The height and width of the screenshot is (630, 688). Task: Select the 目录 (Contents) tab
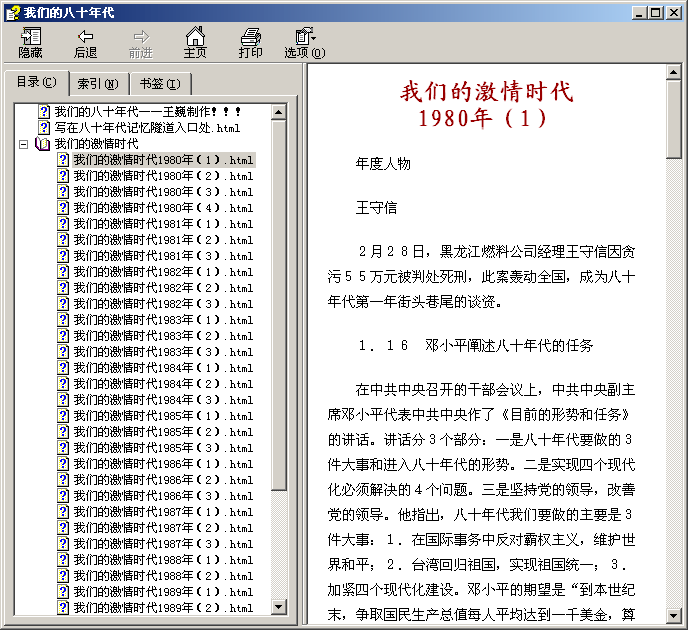pos(36,82)
